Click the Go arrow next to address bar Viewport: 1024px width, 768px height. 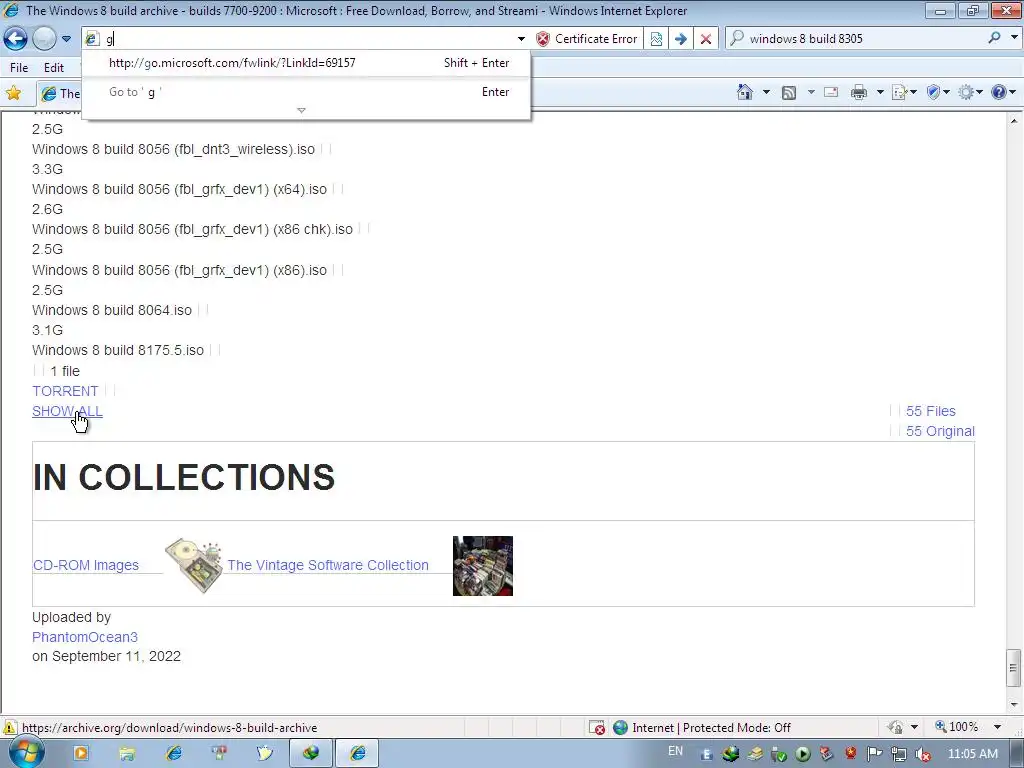680,39
